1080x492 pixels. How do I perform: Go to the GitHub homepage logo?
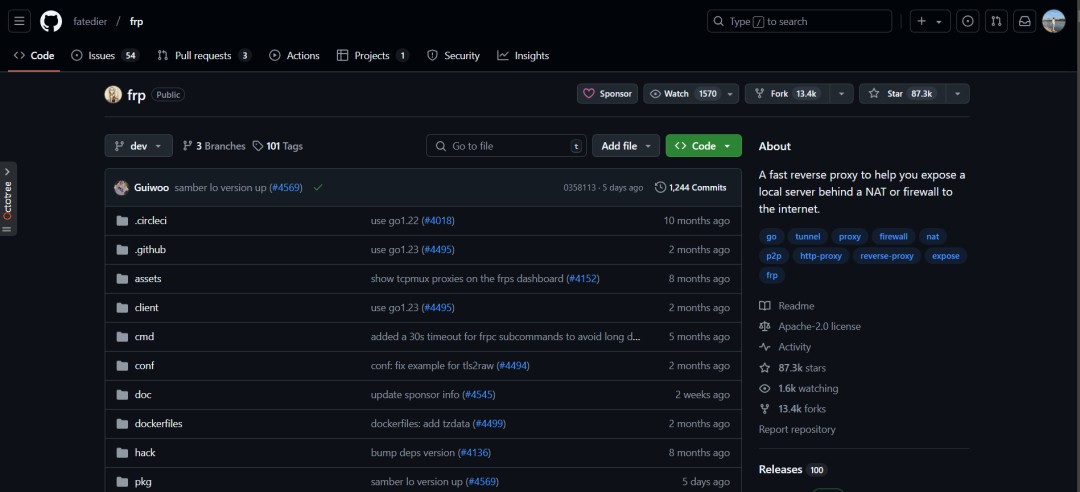[51, 21]
